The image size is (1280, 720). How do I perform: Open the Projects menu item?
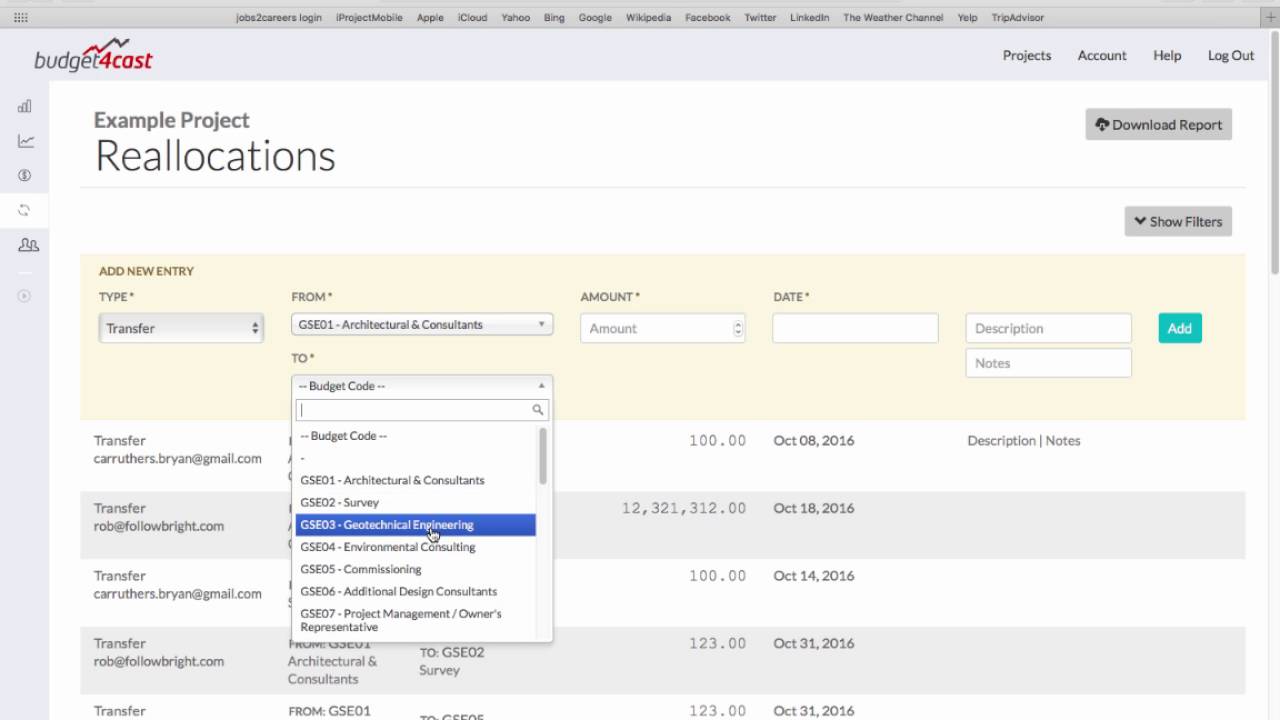click(1026, 56)
